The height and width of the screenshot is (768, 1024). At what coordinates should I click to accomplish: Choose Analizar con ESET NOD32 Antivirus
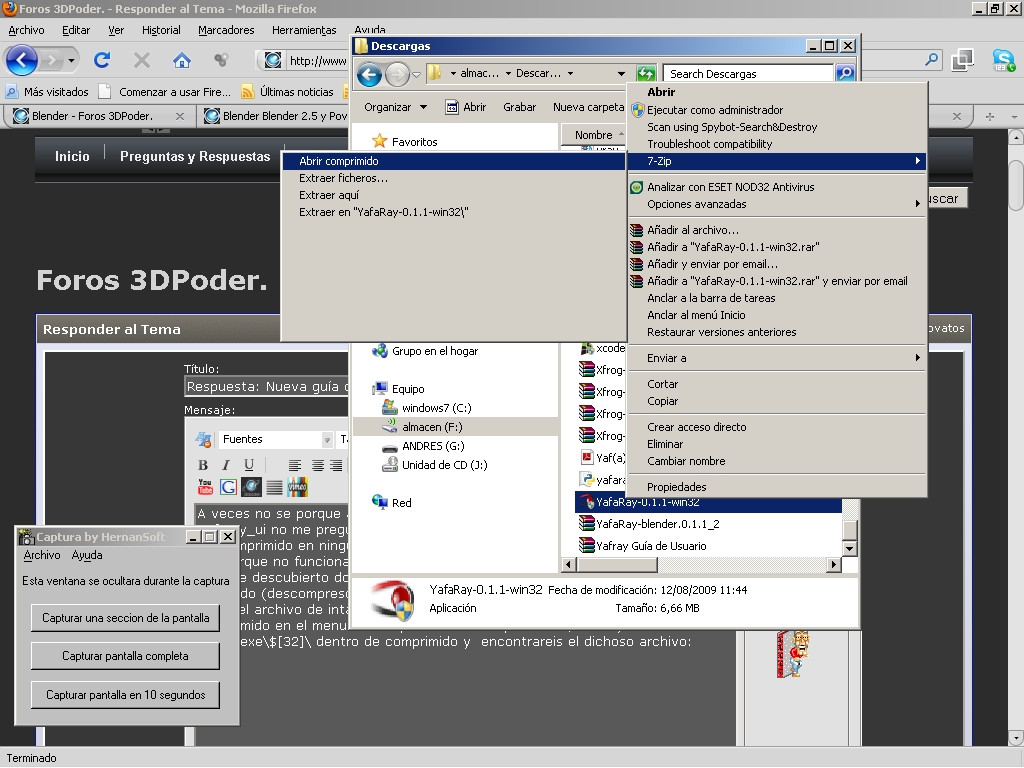click(x=776, y=187)
